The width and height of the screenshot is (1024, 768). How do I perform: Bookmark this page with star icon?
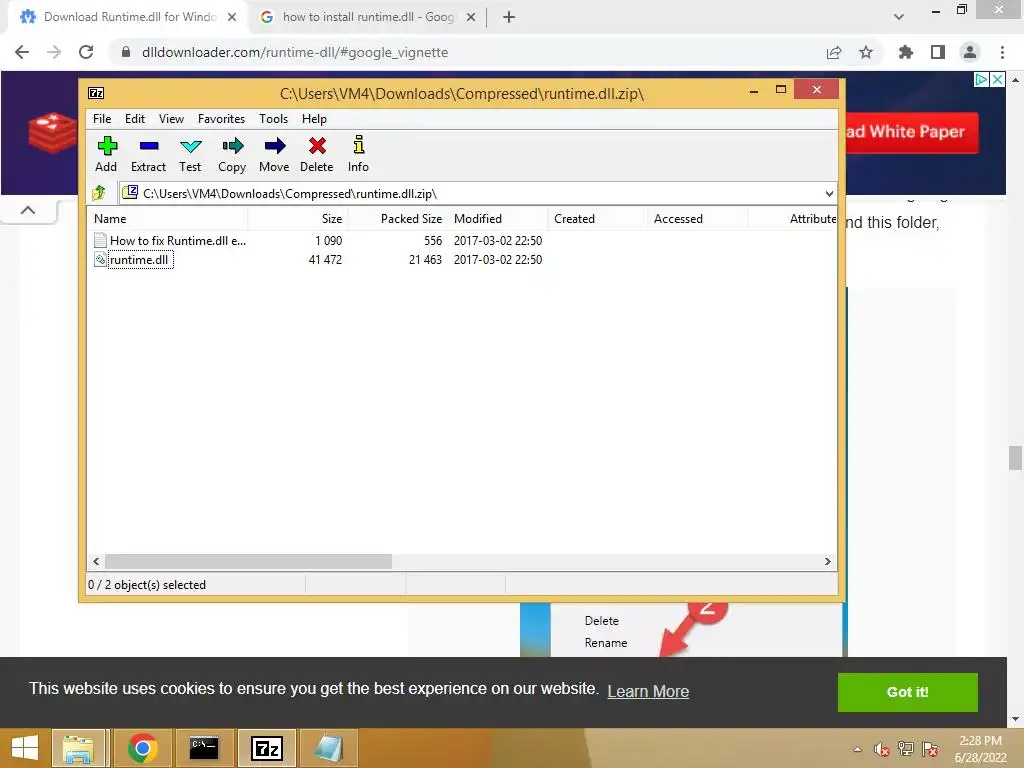click(x=866, y=52)
